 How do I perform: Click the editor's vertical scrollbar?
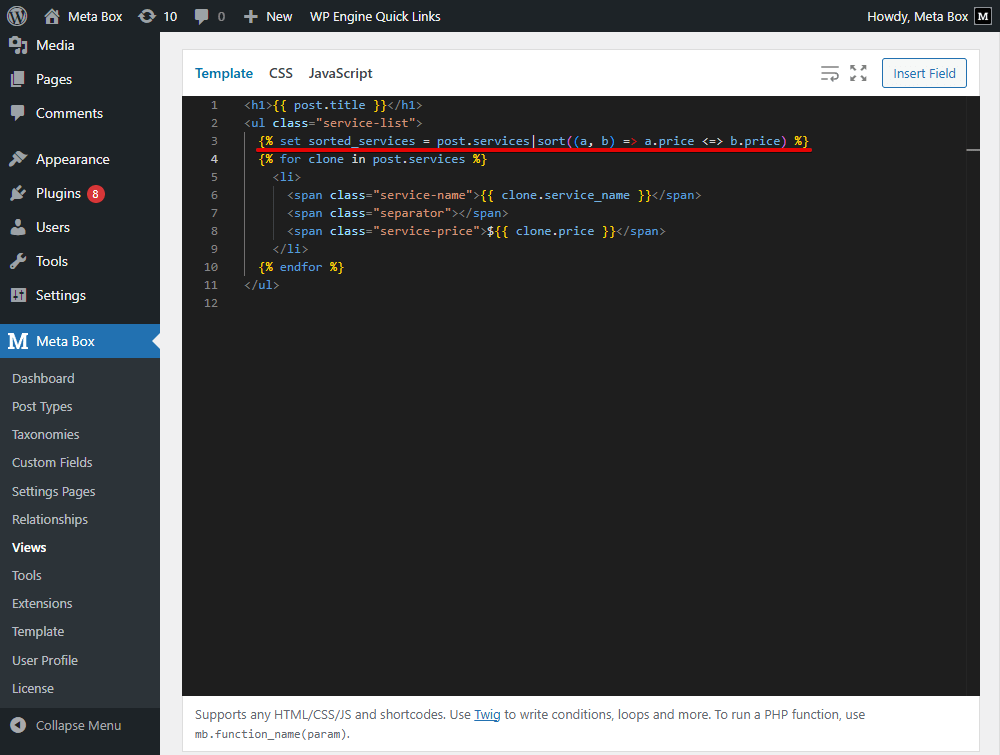pyautogui.click(x=973, y=150)
